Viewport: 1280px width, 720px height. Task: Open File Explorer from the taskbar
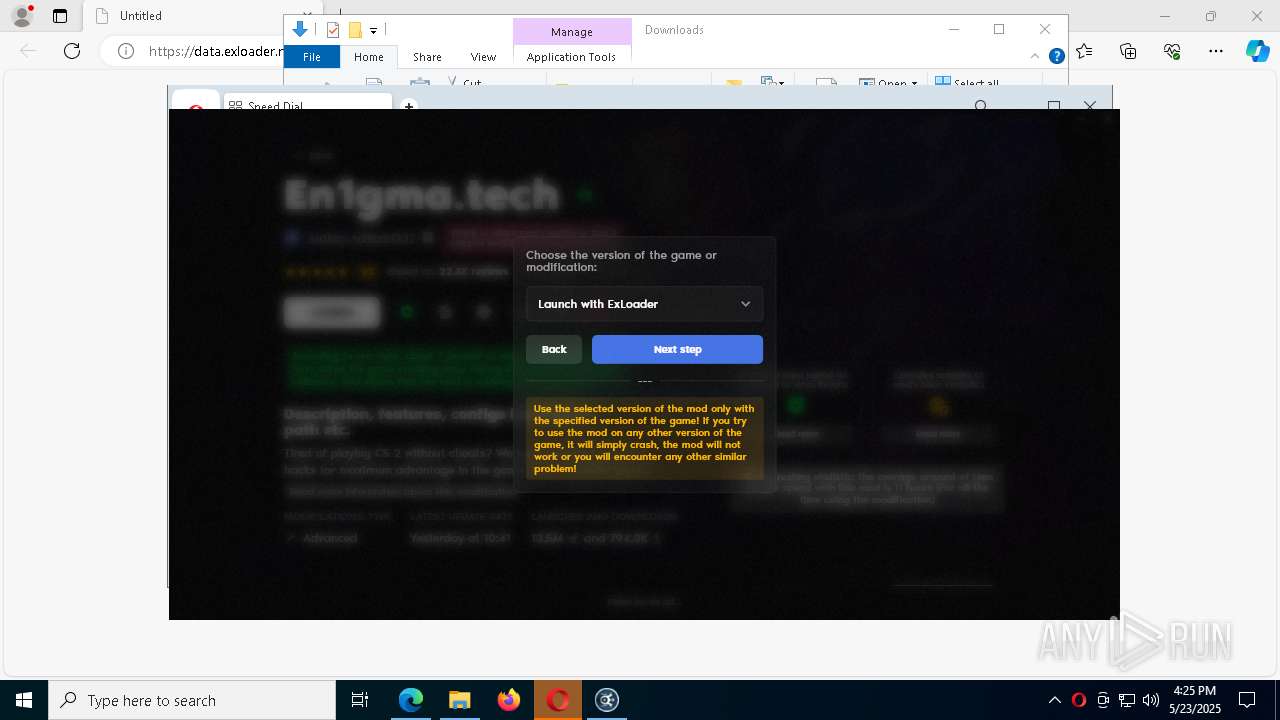(459, 700)
